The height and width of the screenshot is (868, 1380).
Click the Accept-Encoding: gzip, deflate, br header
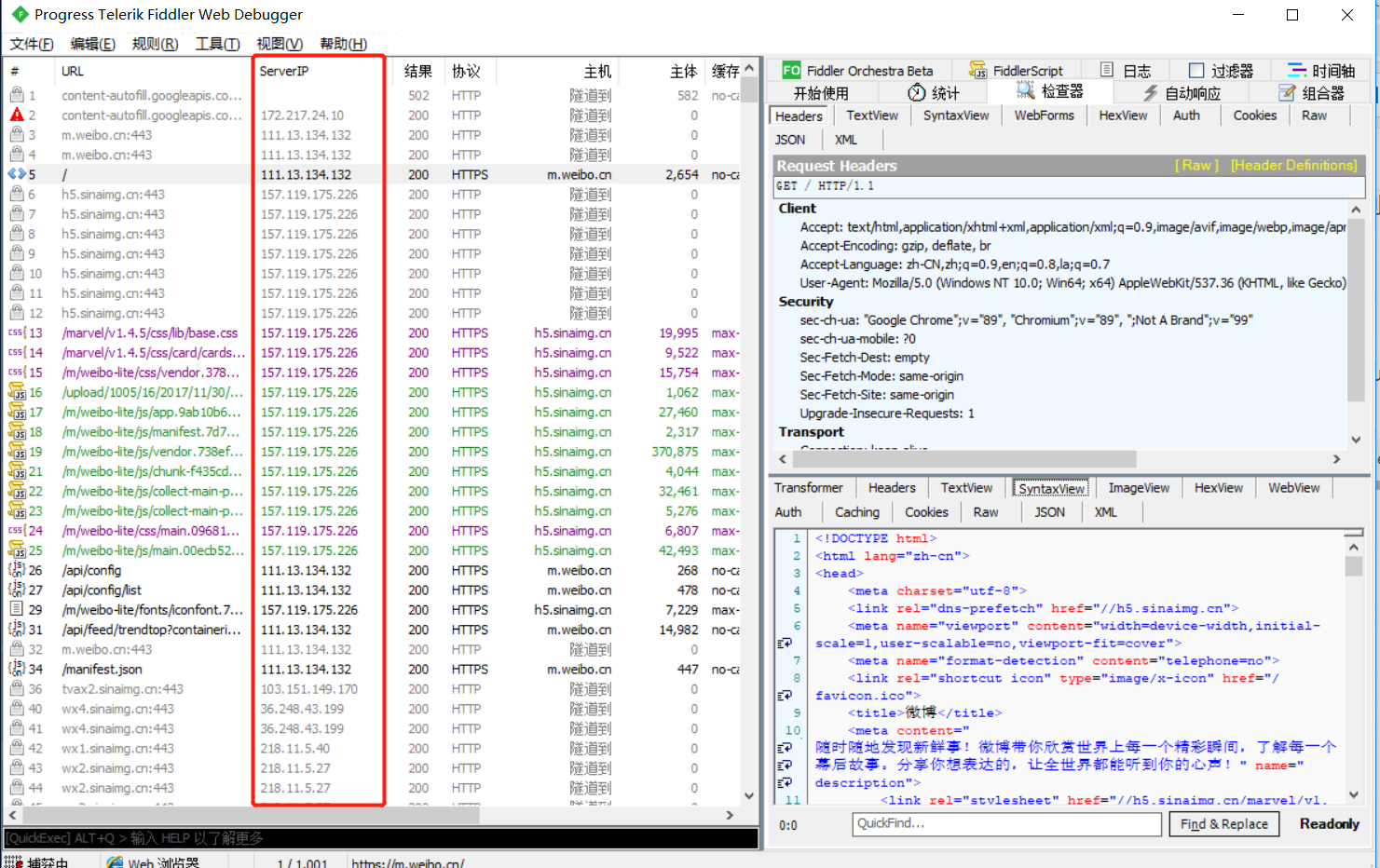[x=895, y=246]
